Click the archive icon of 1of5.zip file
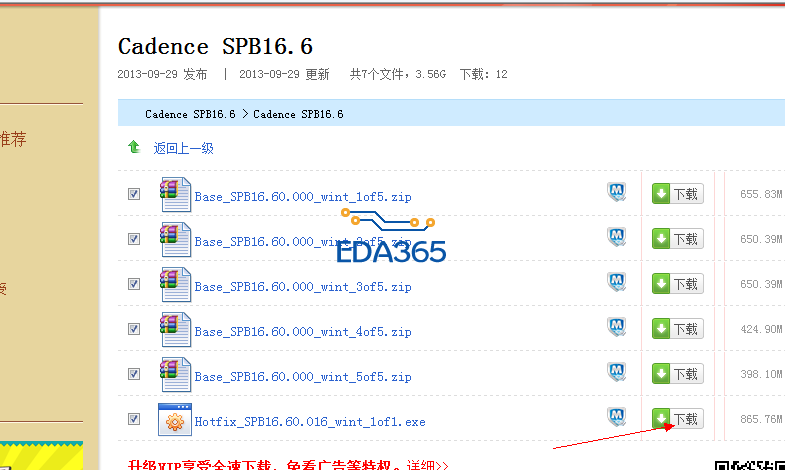Image resolution: width=785 pixels, height=470 pixels. point(175,194)
